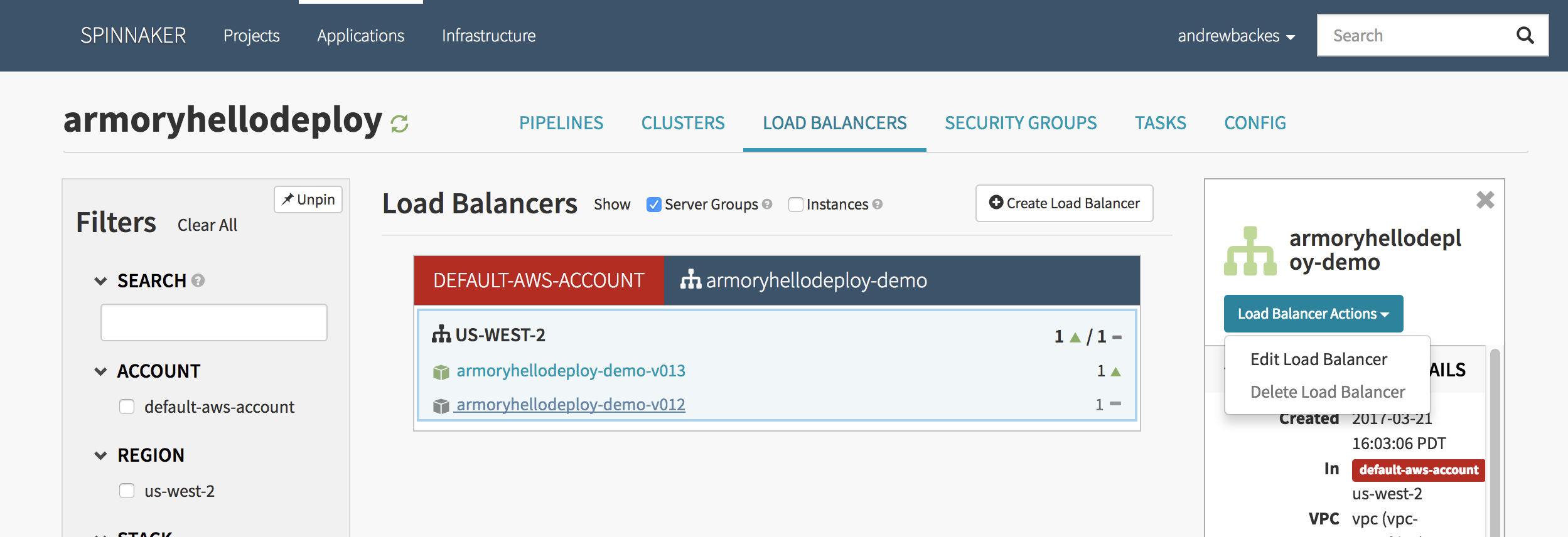Screen dimensions: 1568x537
Task: Open armoryhellodeploy-demo-v012 server group link
Action: point(571,405)
